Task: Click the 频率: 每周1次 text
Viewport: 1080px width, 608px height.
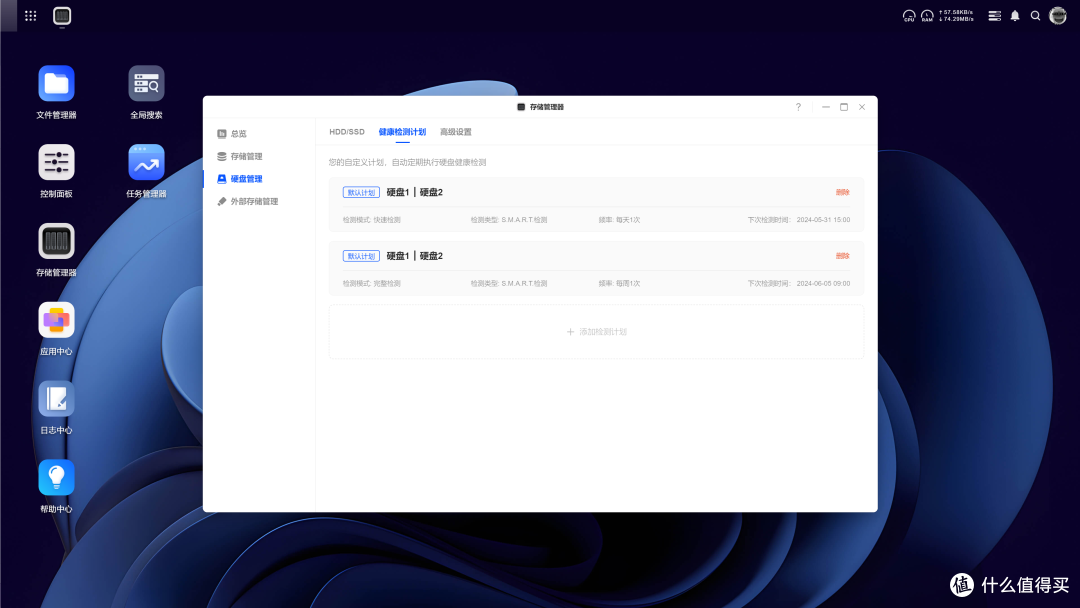Action: (x=619, y=283)
